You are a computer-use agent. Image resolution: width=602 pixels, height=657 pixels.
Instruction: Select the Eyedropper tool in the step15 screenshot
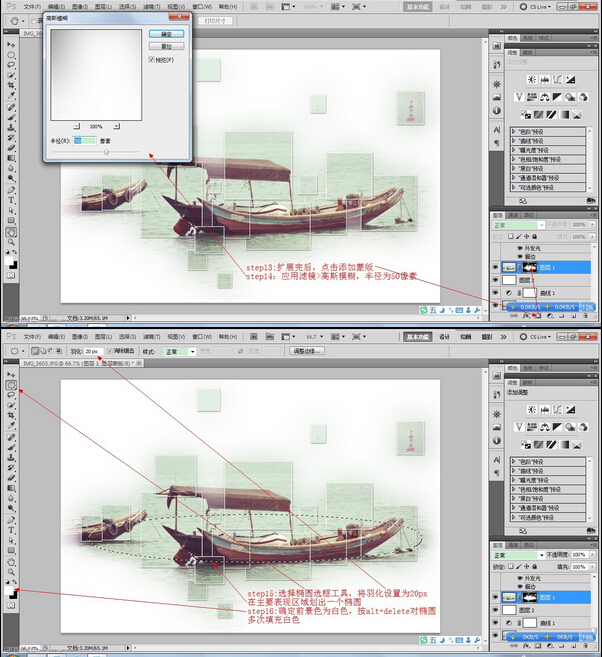11,426
